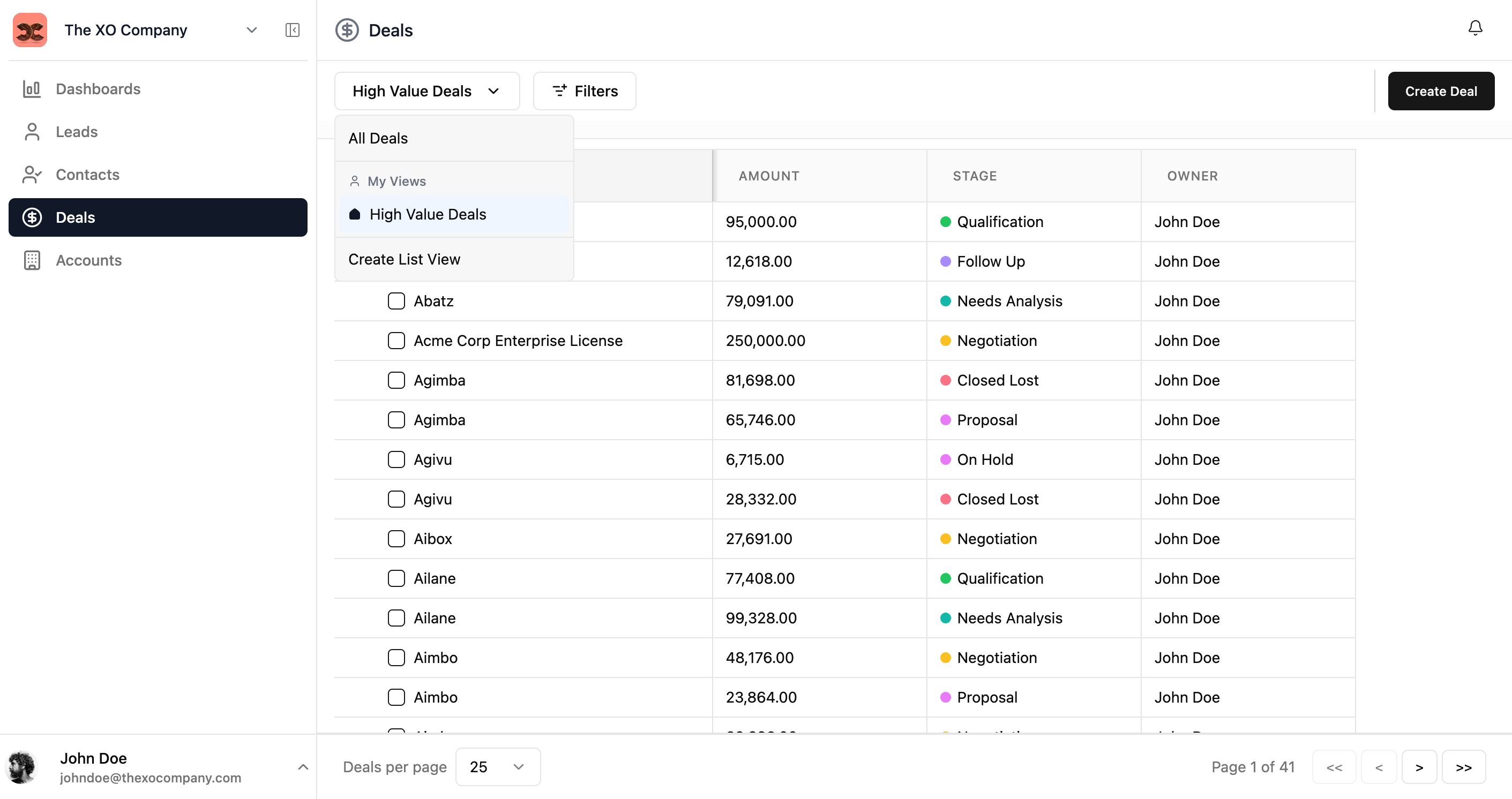Click the amount 250,000.00
This screenshot has height=799, width=1512.
(766, 341)
